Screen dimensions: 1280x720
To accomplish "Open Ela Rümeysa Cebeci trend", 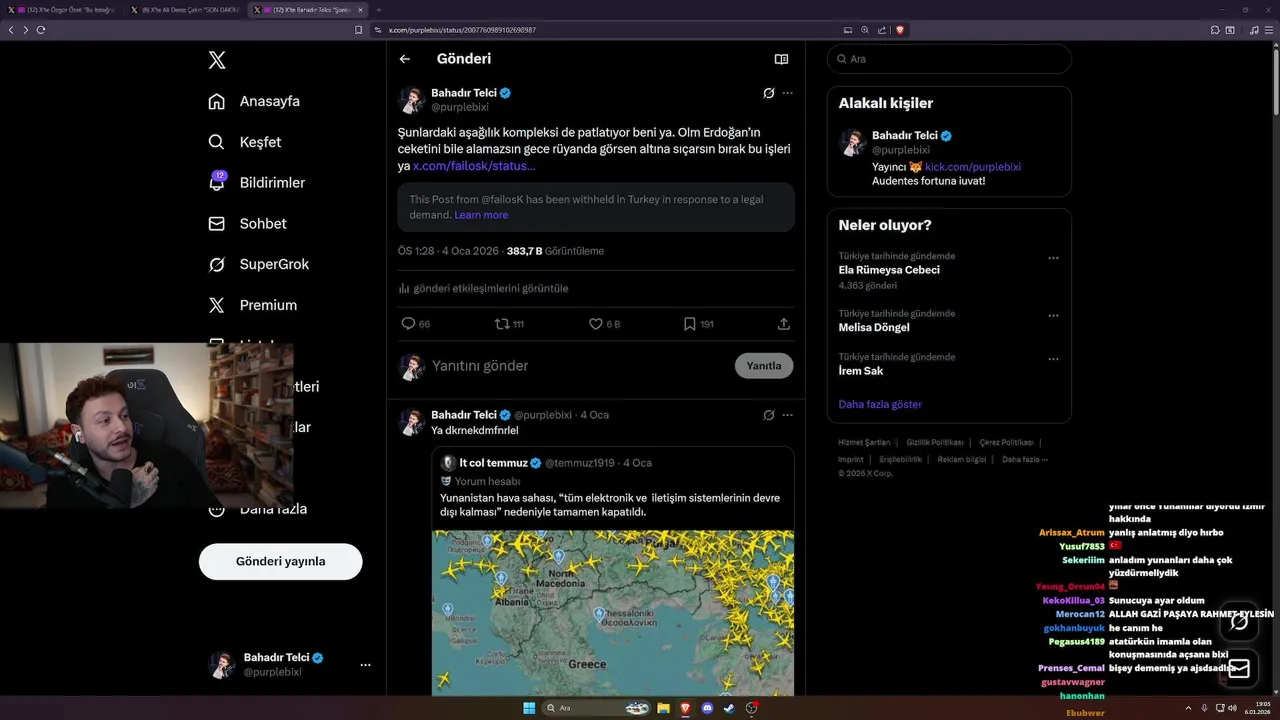I will [x=889, y=270].
